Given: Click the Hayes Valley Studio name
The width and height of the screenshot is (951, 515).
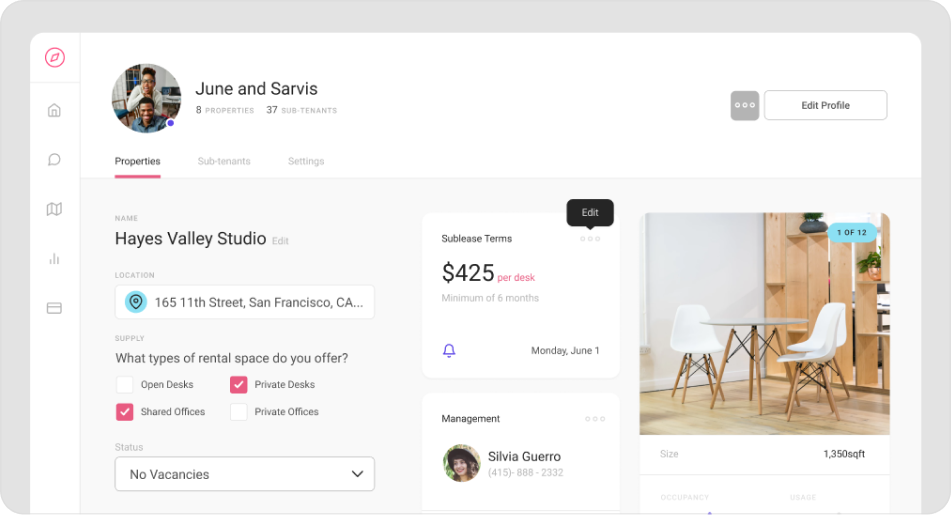Looking at the screenshot, I should (190, 239).
